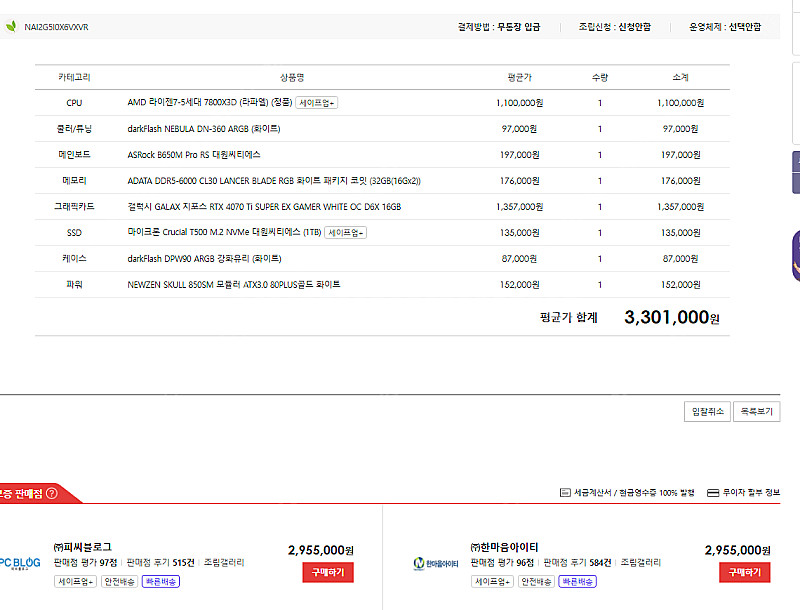Open 판매점 후기 584건 for 한마음아이티
The height and width of the screenshot is (610, 800).
[578, 563]
